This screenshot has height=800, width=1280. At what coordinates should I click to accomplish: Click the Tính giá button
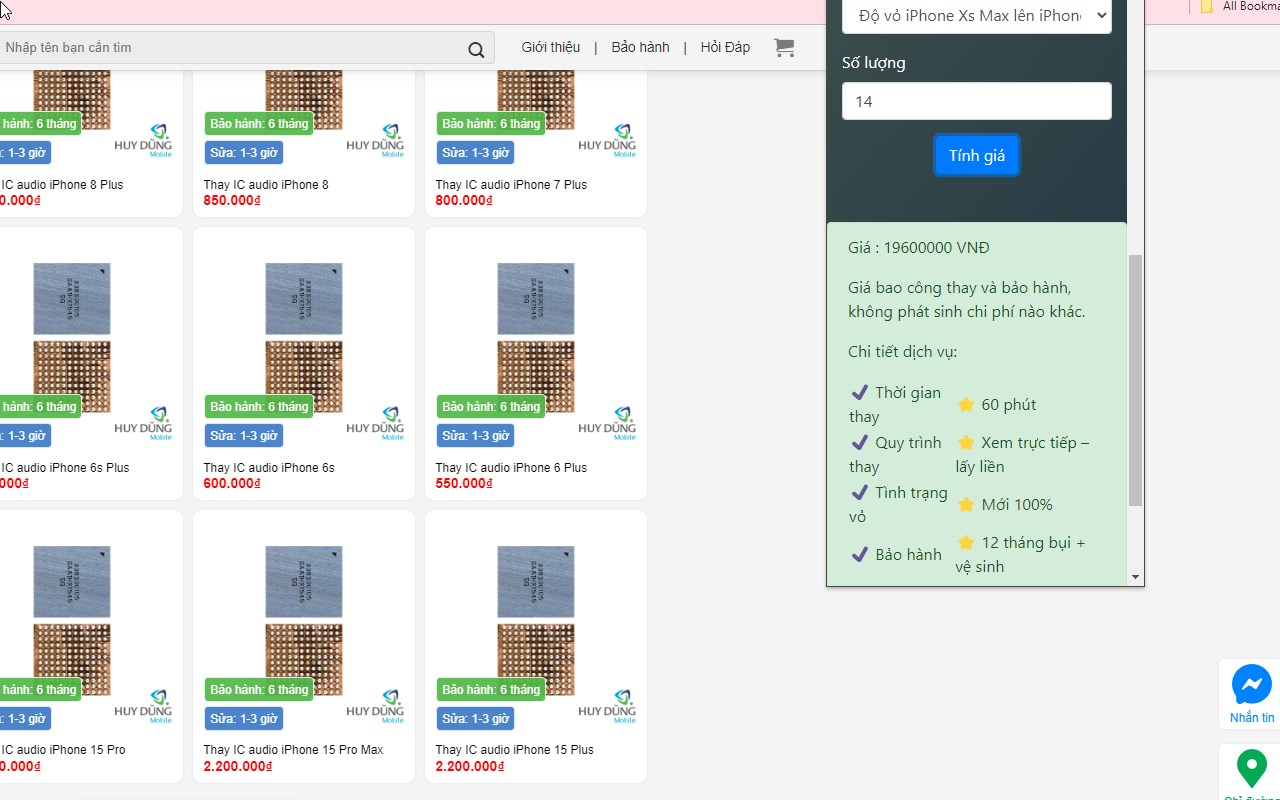977,156
